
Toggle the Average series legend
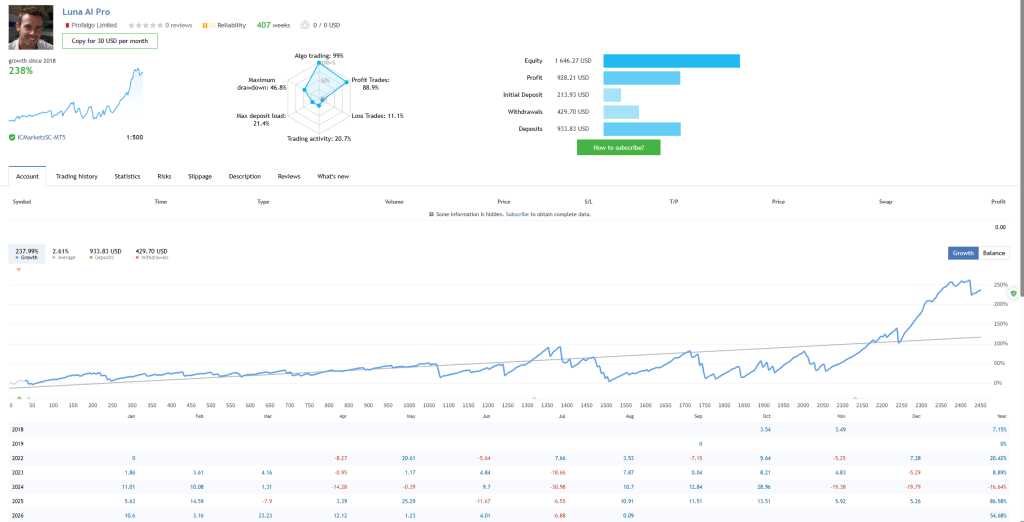[64, 254]
